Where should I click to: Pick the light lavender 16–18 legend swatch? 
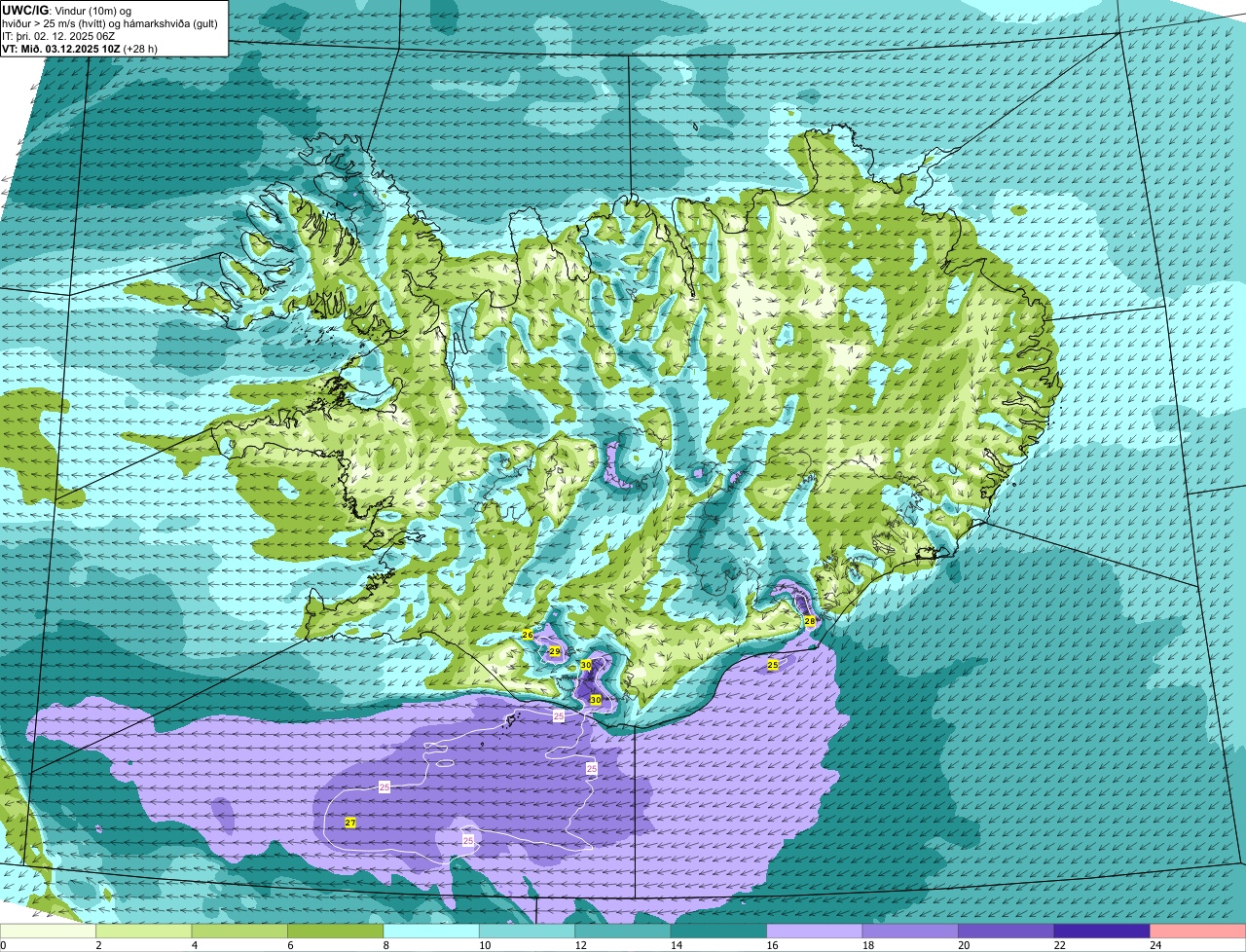coord(815,932)
